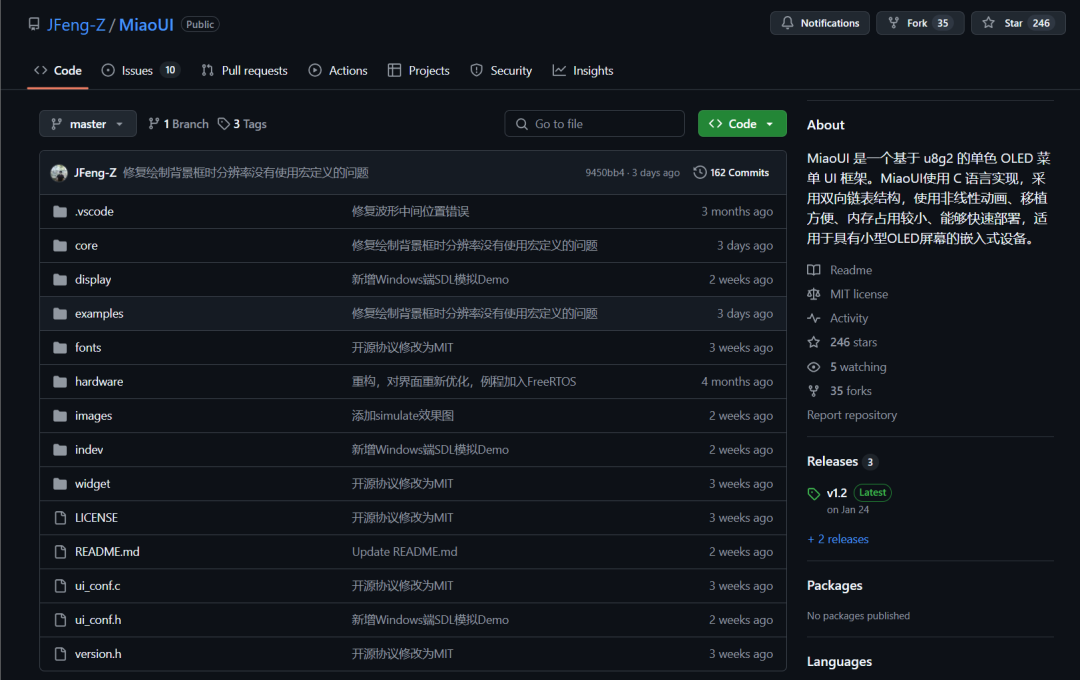Open the examples folder
The image size is (1080, 680).
tap(99, 313)
